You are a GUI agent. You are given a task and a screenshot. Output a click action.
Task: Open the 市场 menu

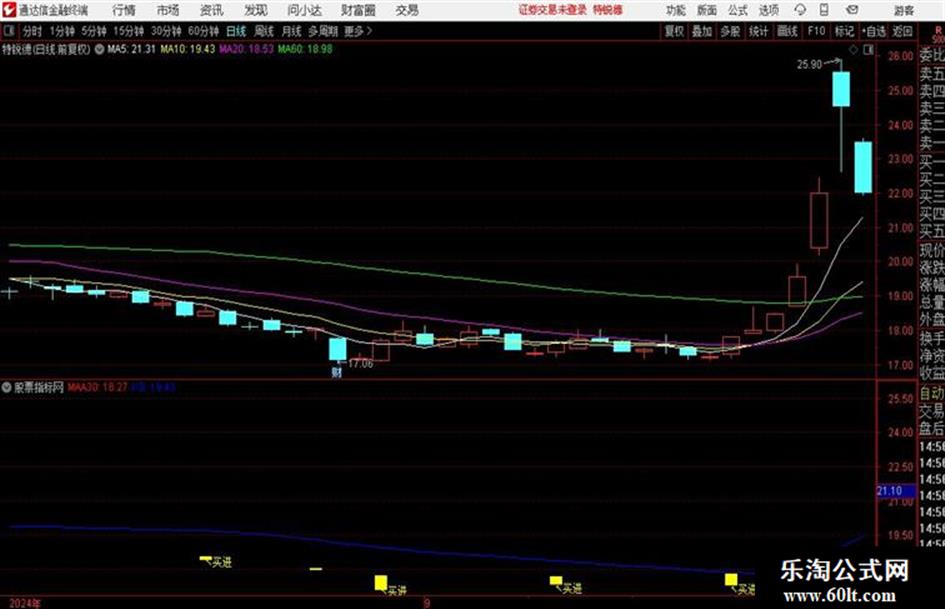pyautogui.click(x=168, y=10)
